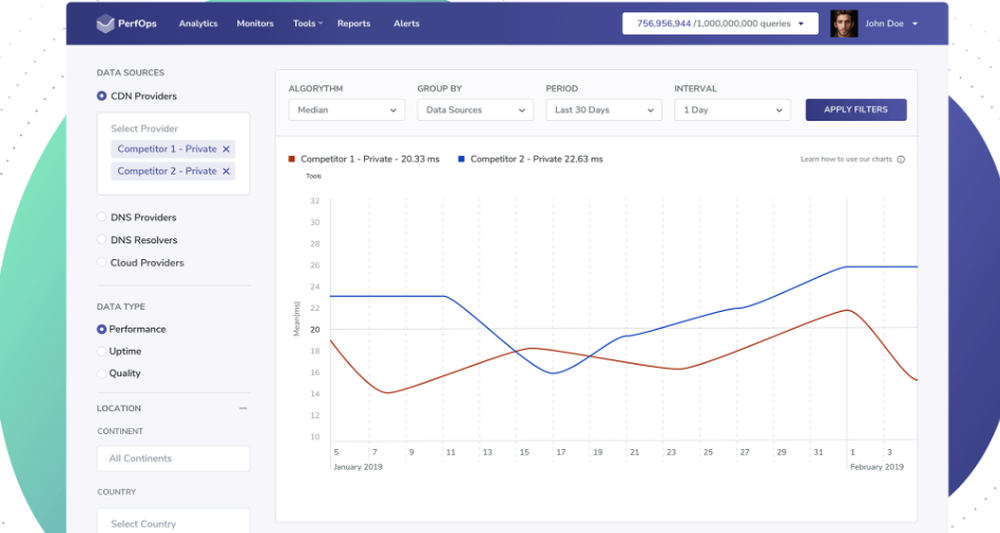Click the February 2019 axis label
Screen dimensions: 1000x533
tap(876, 467)
